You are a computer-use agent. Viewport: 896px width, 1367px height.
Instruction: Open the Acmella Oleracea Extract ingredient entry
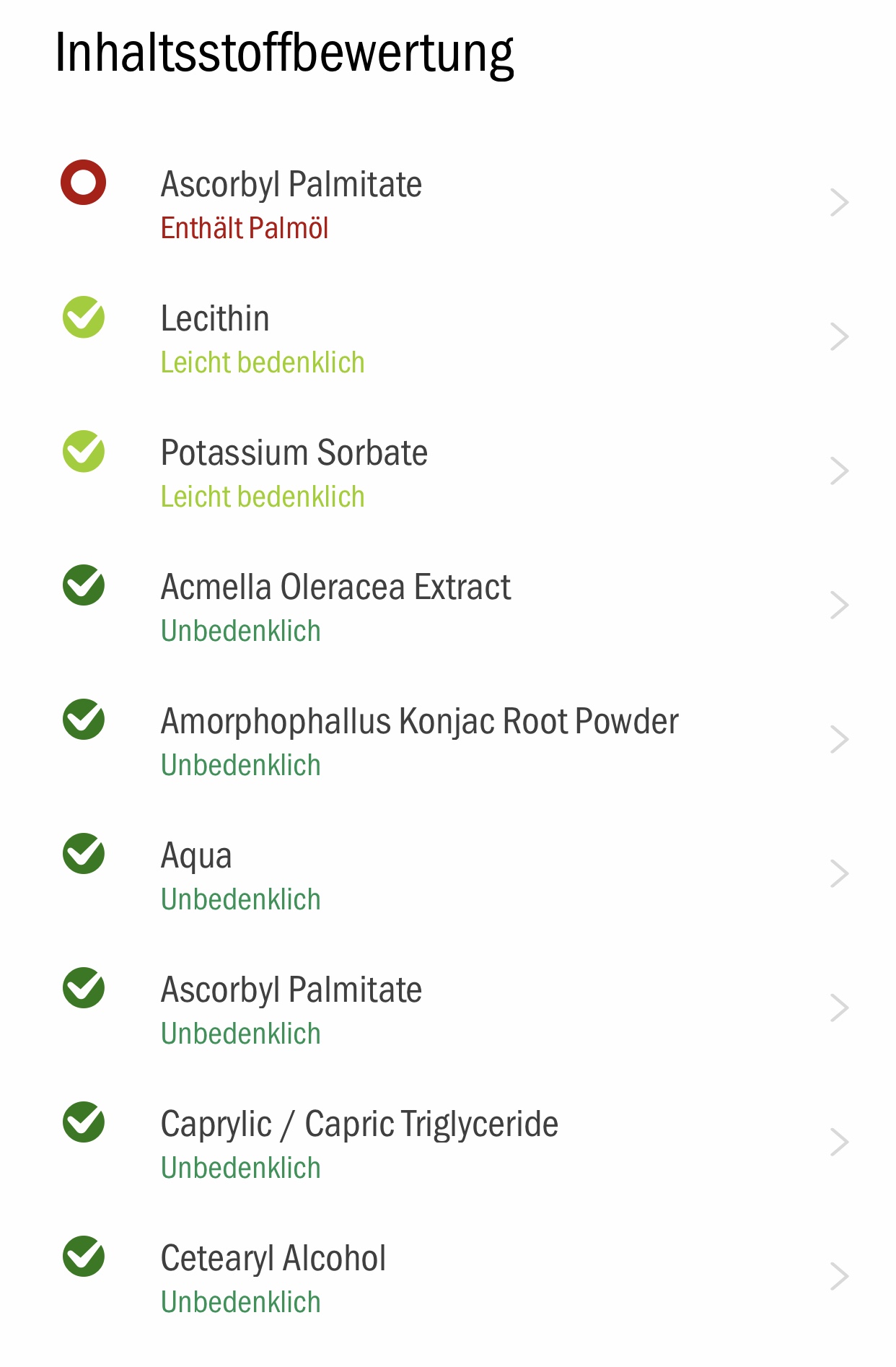pyautogui.click(x=448, y=606)
